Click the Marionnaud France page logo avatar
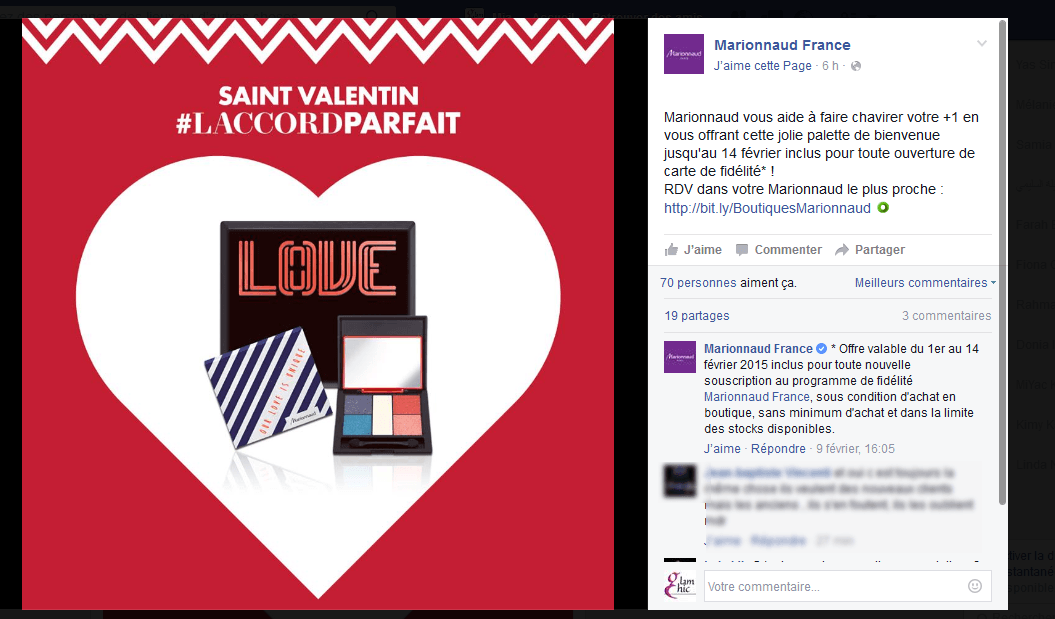This screenshot has height=619, width=1055. [684, 54]
